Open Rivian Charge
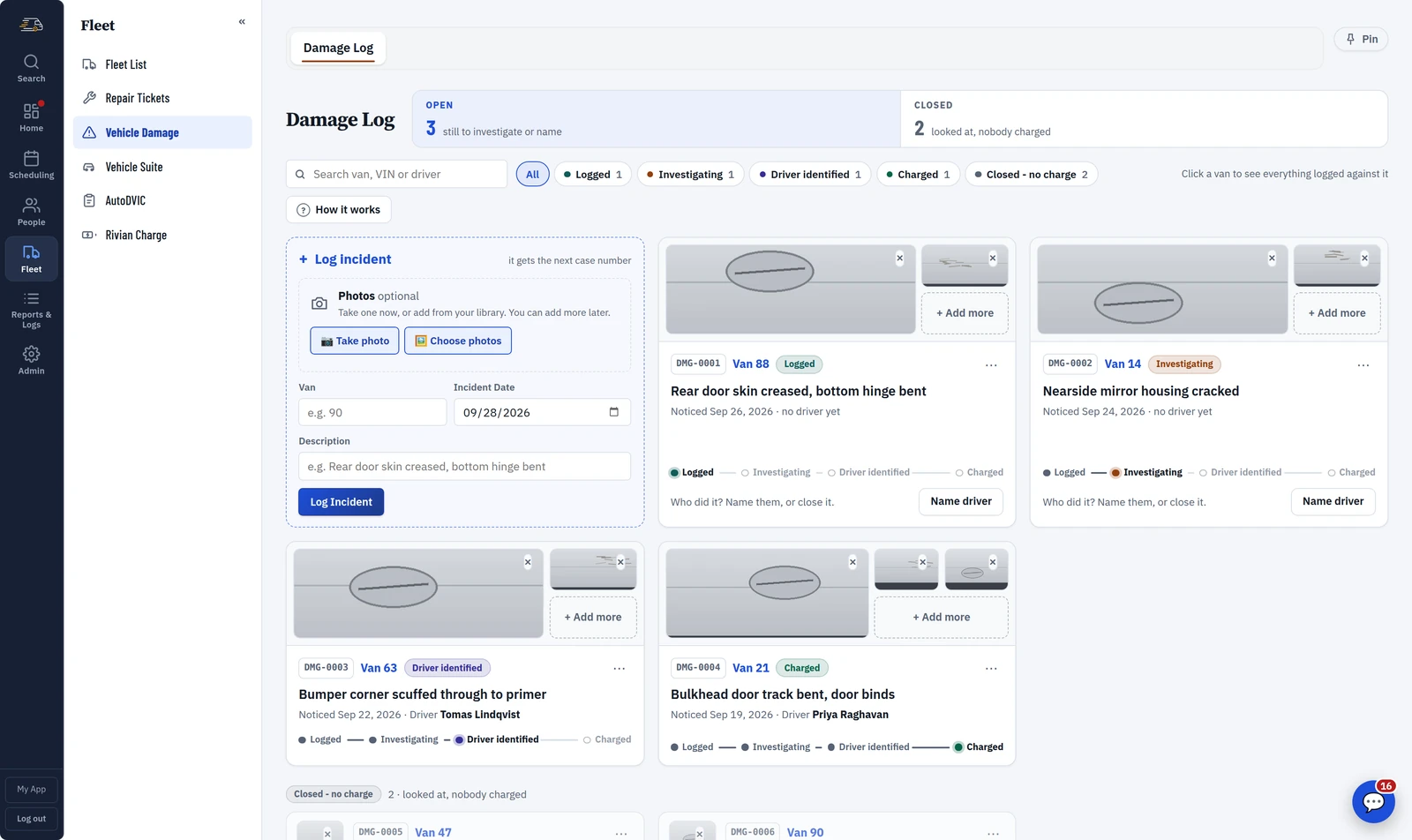The height and width of the screenshot is (840, 1412). (x=162, y=235)
